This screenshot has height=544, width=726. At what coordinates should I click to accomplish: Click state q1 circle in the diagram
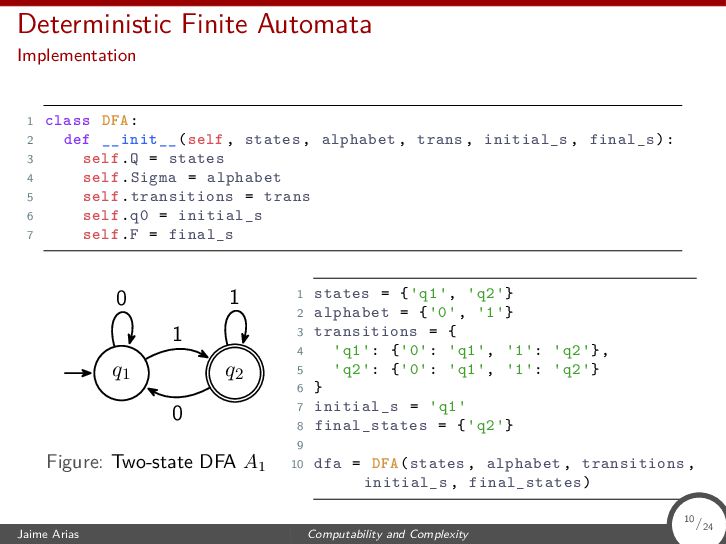click(121, 373)
